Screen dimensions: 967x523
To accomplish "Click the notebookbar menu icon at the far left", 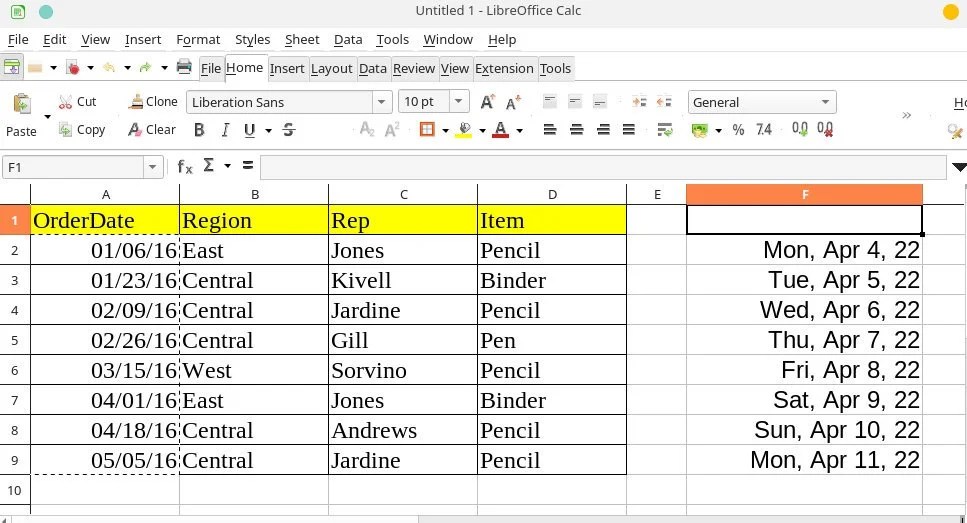I will click(x=12, y=67).
